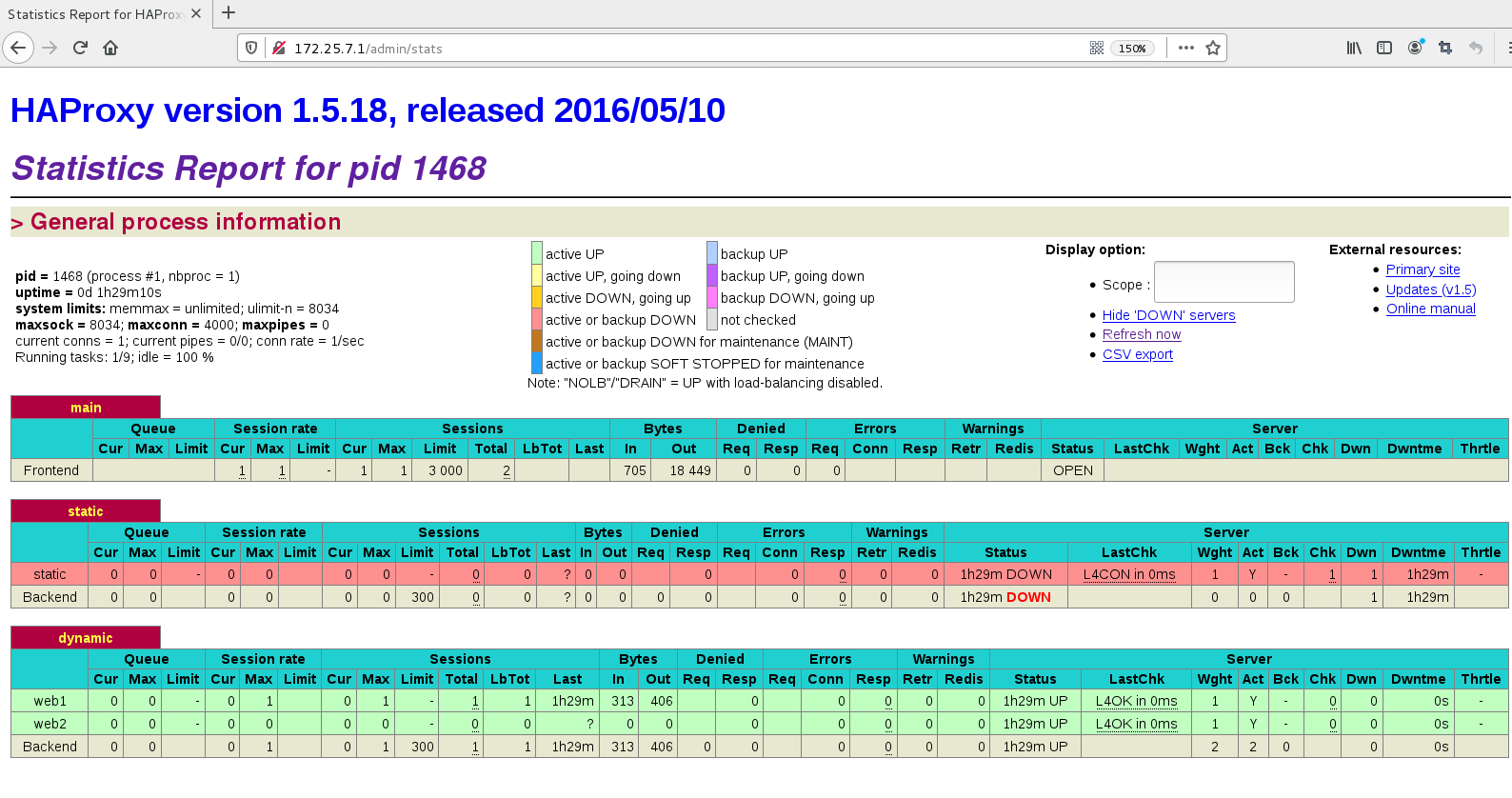
Task: Click the 'External resources:' label
Action: click(x=1395, y=249)
